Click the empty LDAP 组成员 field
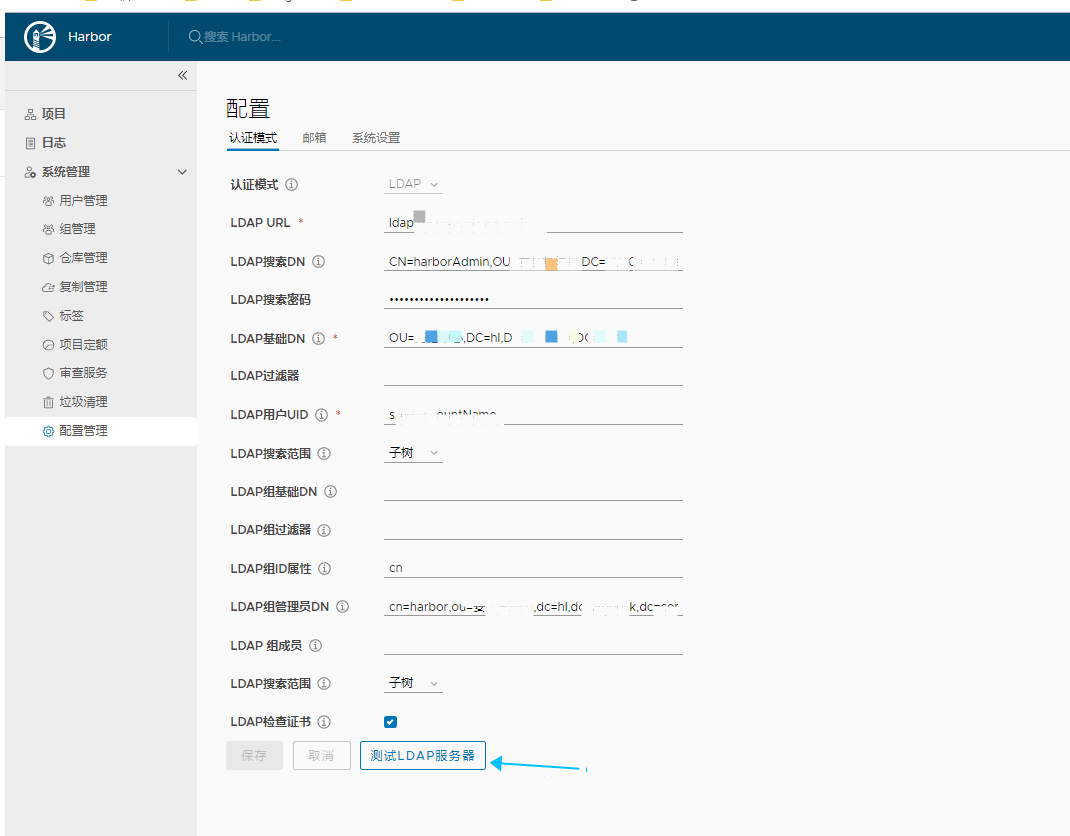 [533, 645]
